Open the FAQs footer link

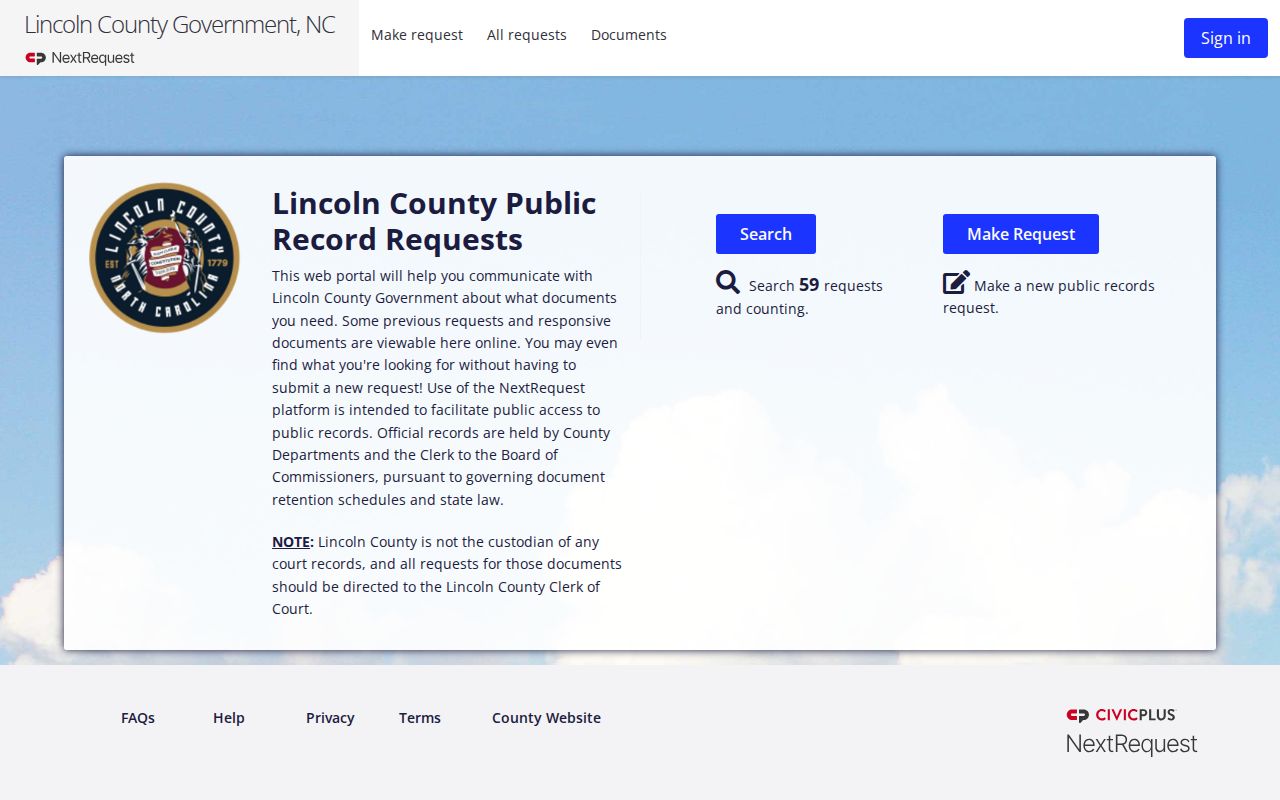pyautogui.click(x=138, y=718)
